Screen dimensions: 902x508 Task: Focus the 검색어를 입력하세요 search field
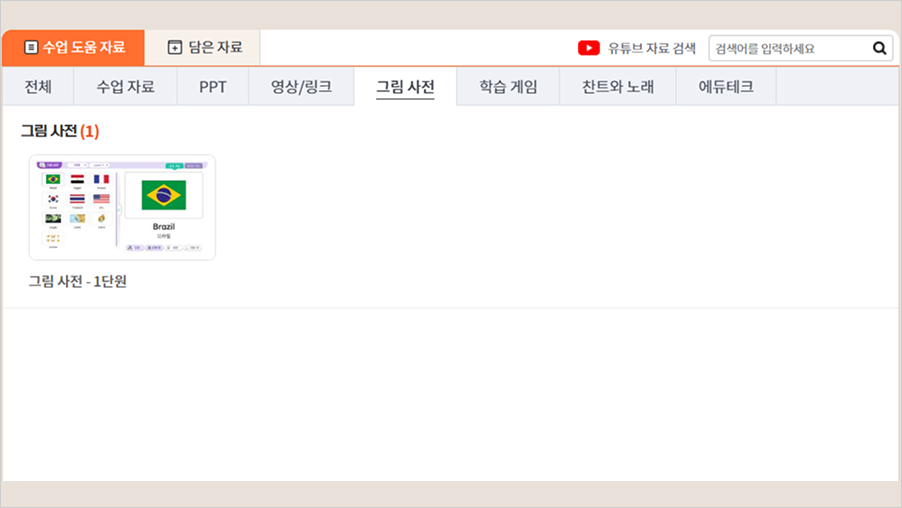(788, 48)
